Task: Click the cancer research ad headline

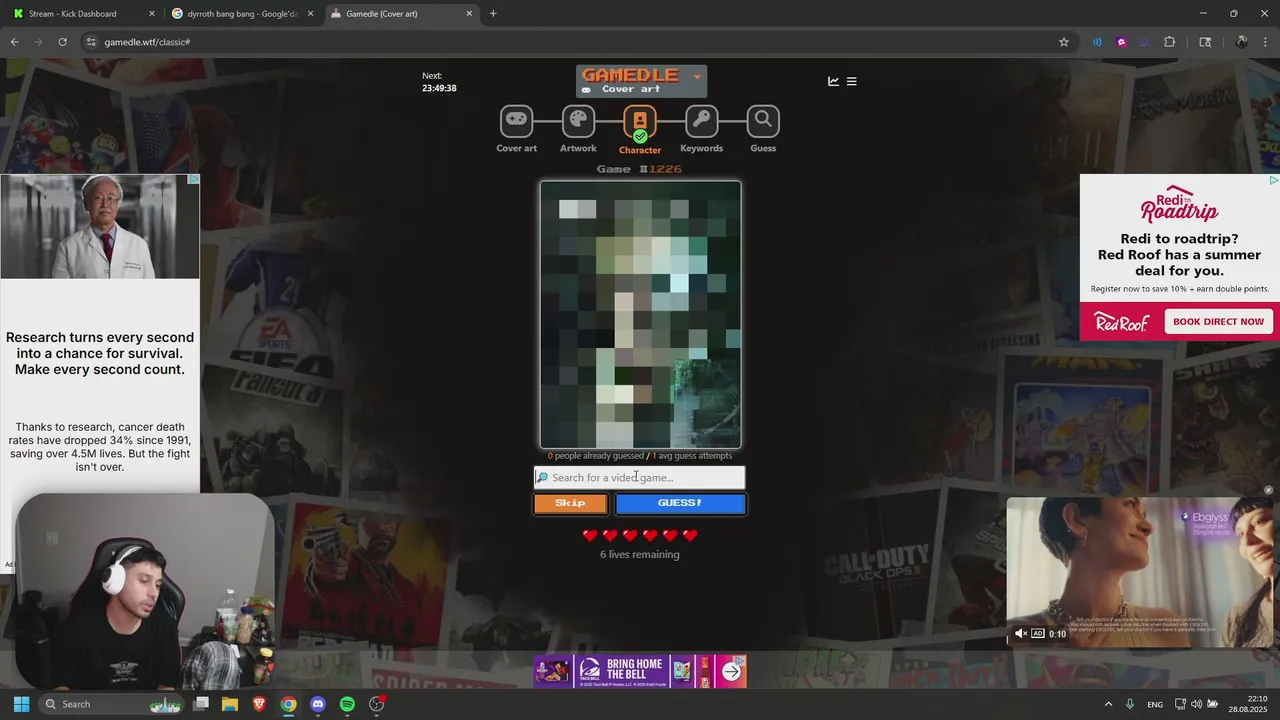Action: [100, 353]
